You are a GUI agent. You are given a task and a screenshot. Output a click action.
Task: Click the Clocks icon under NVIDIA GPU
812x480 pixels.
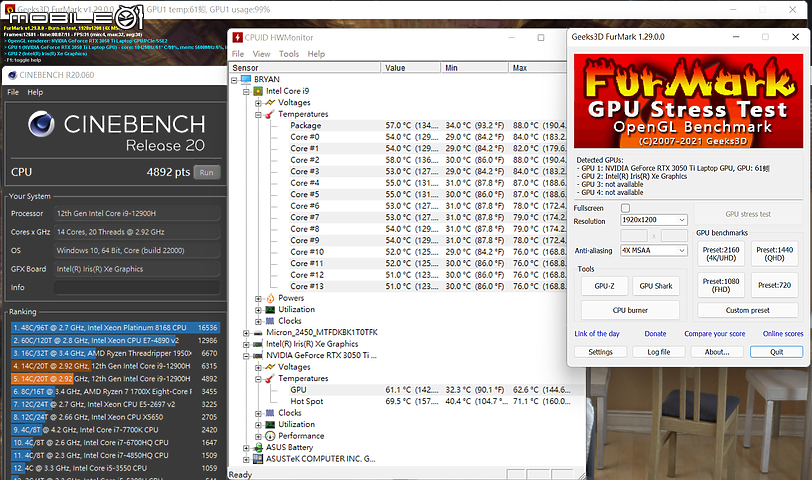(270, 413)
